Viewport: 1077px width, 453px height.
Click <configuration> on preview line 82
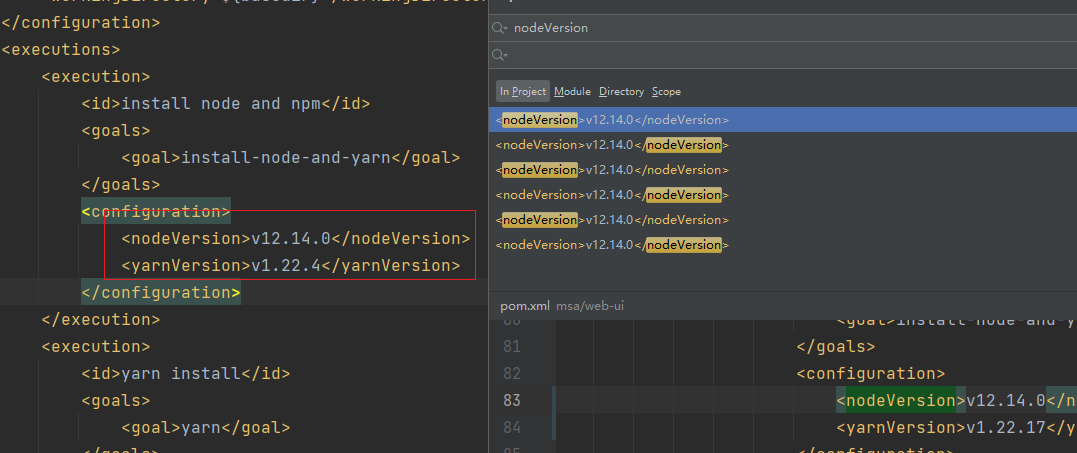[871, 373]
